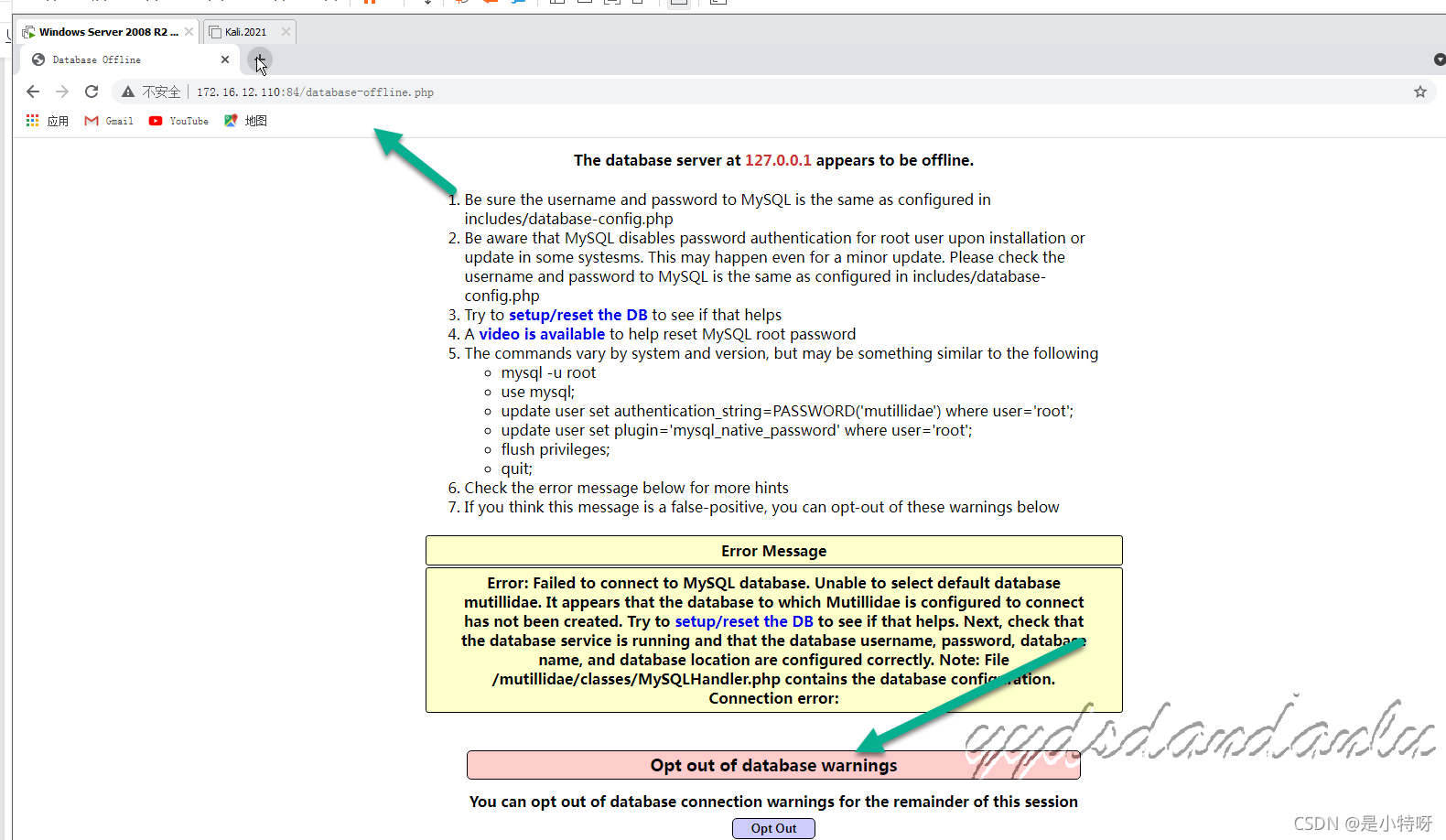Screen dimensions: 1446x840
Task: Click the not-secure warning triangle icon
Action: click(x=128, y=92)
